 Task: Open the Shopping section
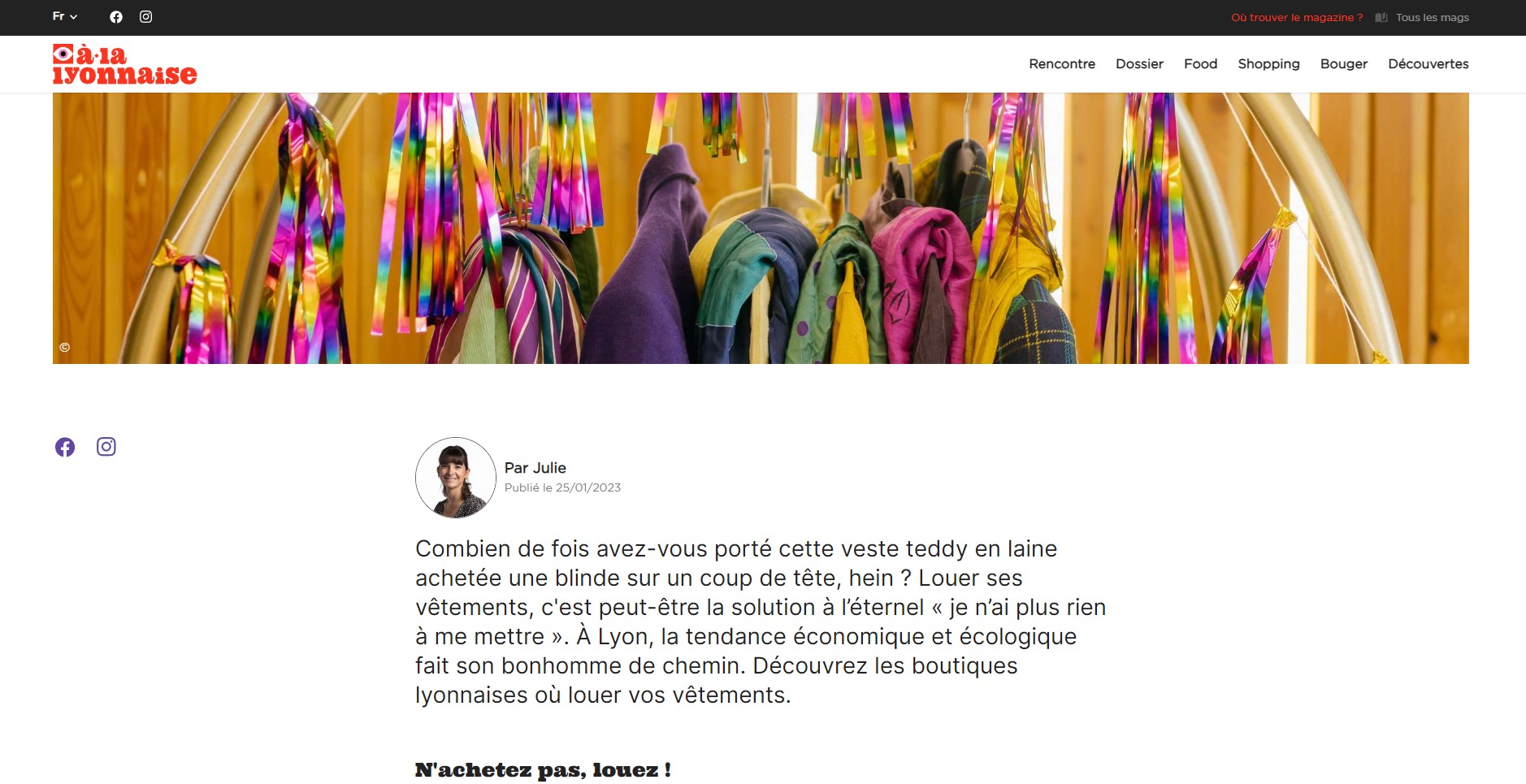click(1268, 64)
